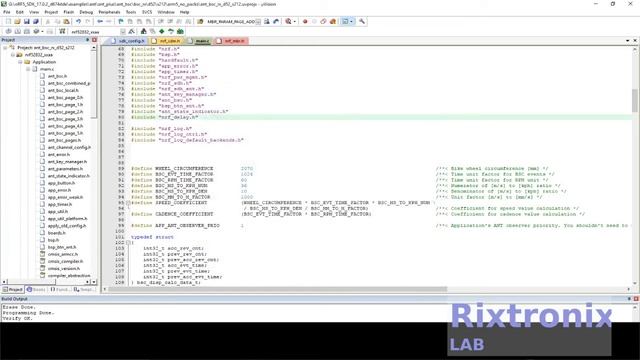Open the Project menu
Viewport: 640px width, 360px height.
click(x=51, y=12)
